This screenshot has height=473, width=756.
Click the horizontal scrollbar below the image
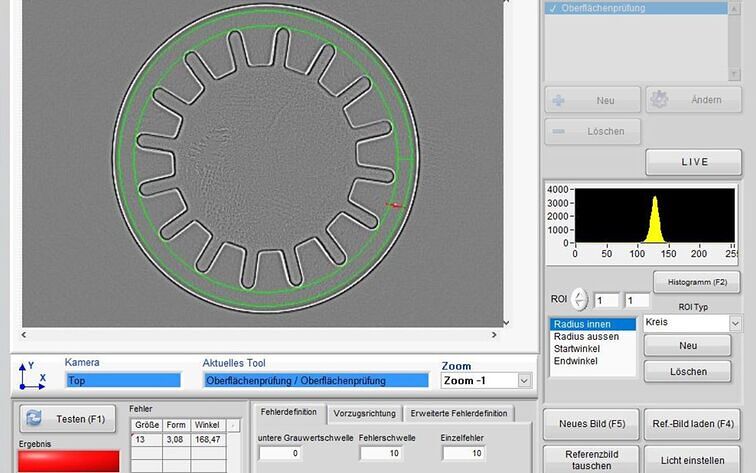260,335
